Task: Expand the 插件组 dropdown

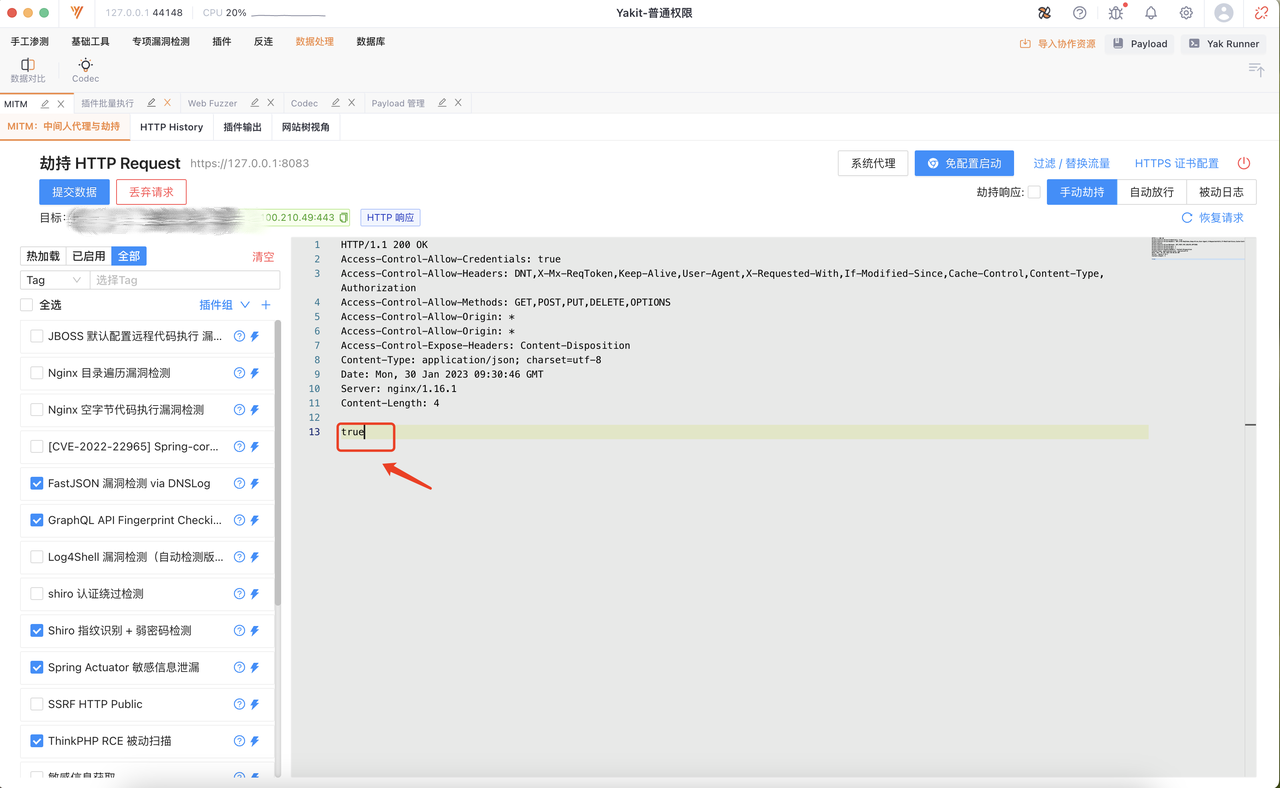Action: pyautogui.click(x=225, y=305)
